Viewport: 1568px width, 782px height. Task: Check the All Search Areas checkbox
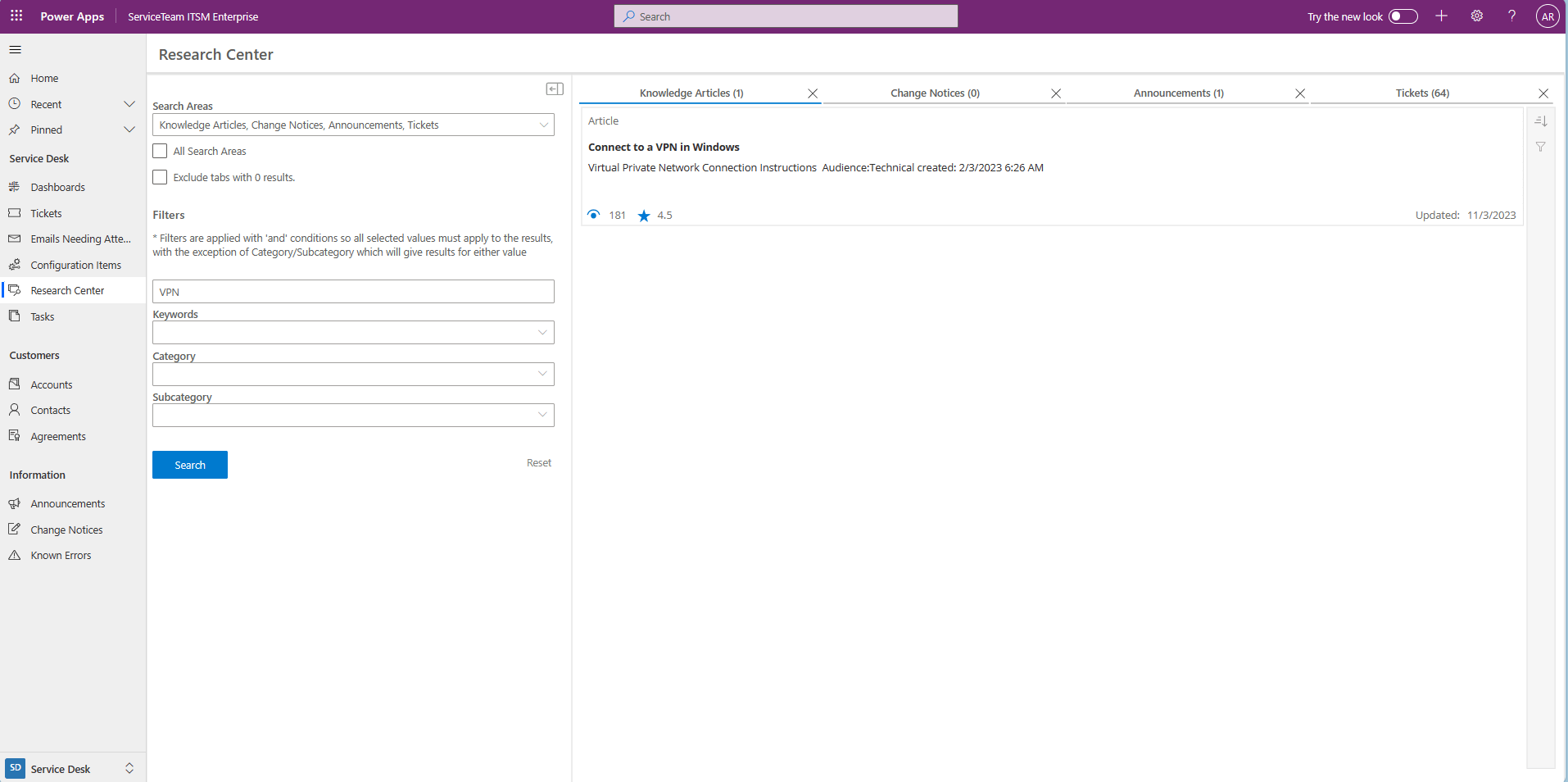point(160,151)
